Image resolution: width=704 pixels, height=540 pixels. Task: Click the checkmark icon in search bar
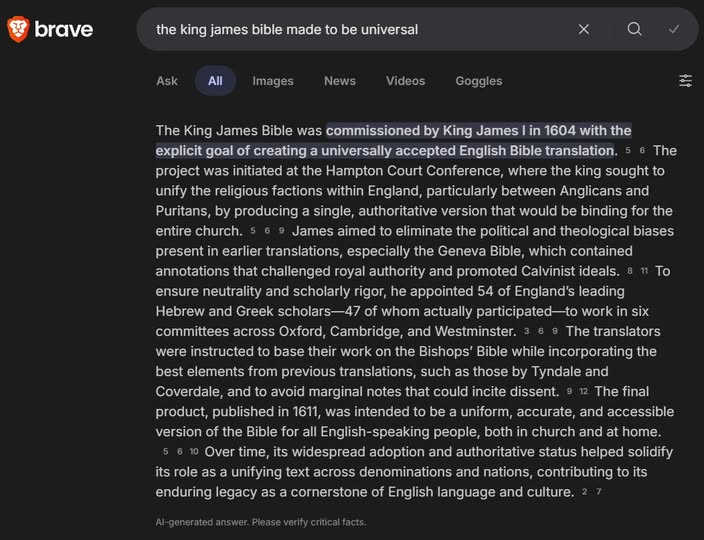[674, 29]
